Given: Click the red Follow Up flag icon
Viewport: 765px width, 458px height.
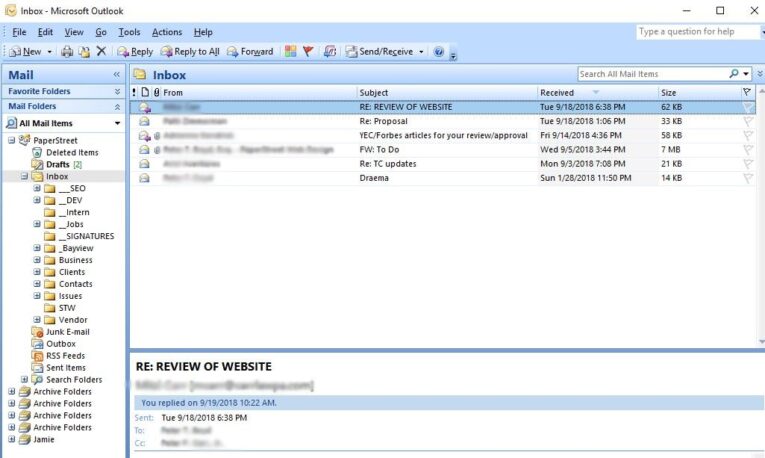Looking at the screenshot, I should pyautogui.click(x=308, y=51).
